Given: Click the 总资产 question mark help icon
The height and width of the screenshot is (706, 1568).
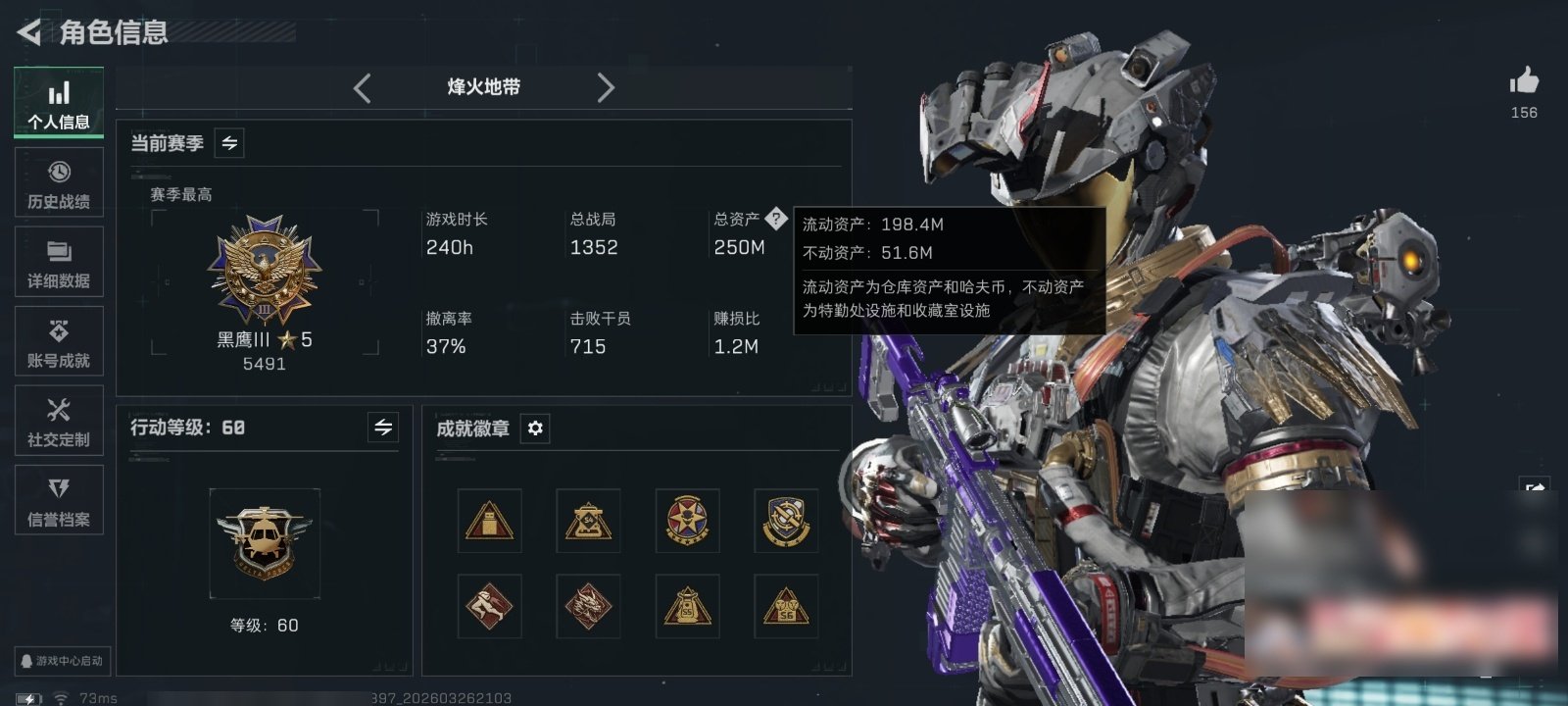Looking at the screenshot, I should pos(775,219).
